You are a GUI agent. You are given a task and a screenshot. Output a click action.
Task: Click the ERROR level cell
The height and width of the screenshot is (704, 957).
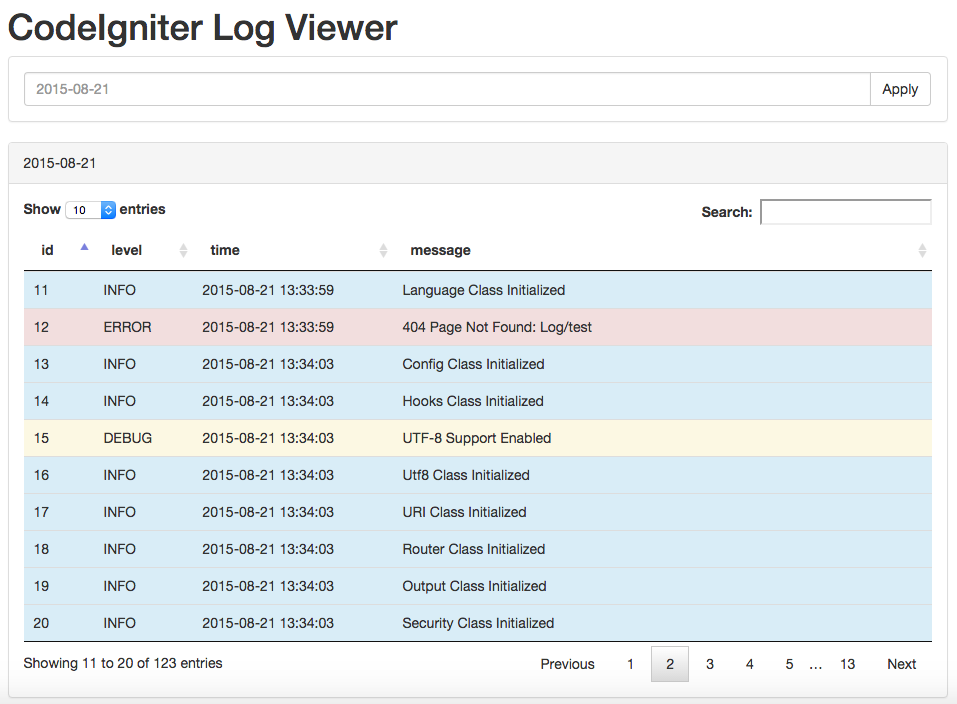pyautogui.click(x=127, y=327)
